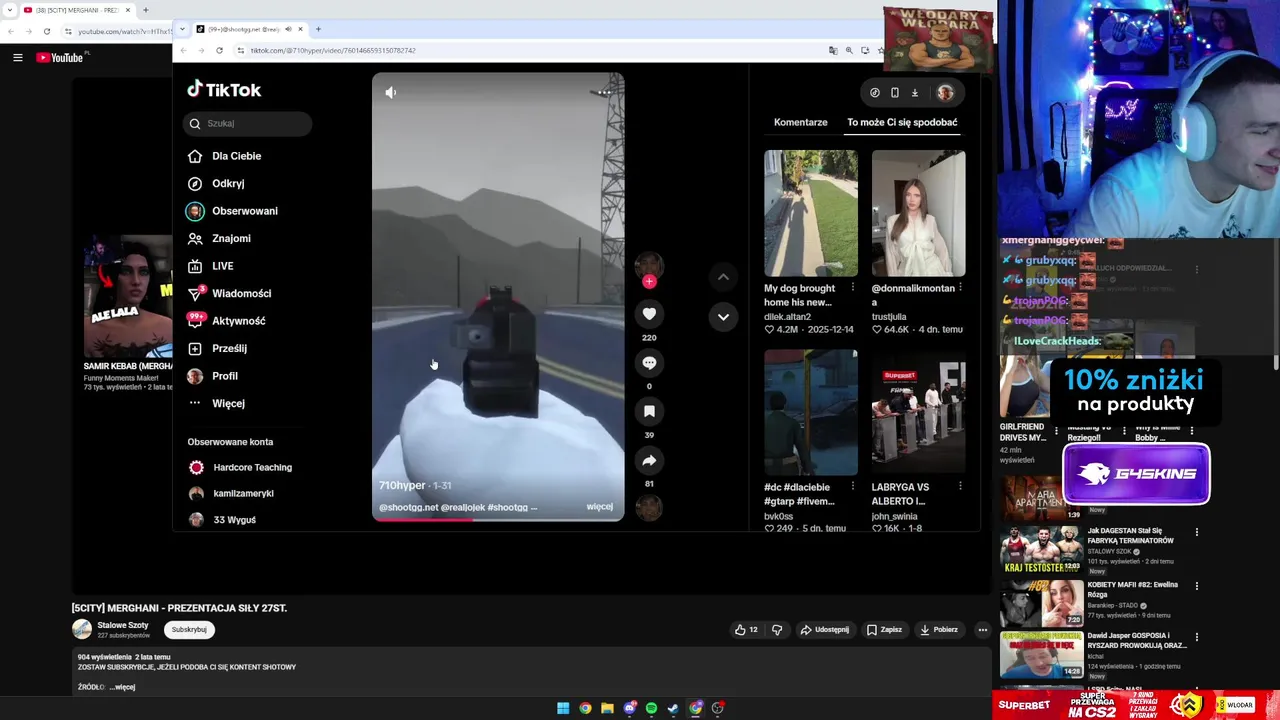Screen dimensions: 1280x720
Task: Subscribe to Stalowe Szoty with Subskrybuj
Action: pos(189,630)
